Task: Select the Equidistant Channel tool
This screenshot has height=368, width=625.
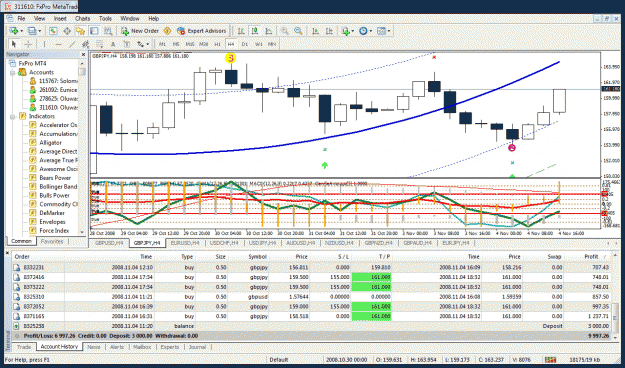Action: click(85, 44)
